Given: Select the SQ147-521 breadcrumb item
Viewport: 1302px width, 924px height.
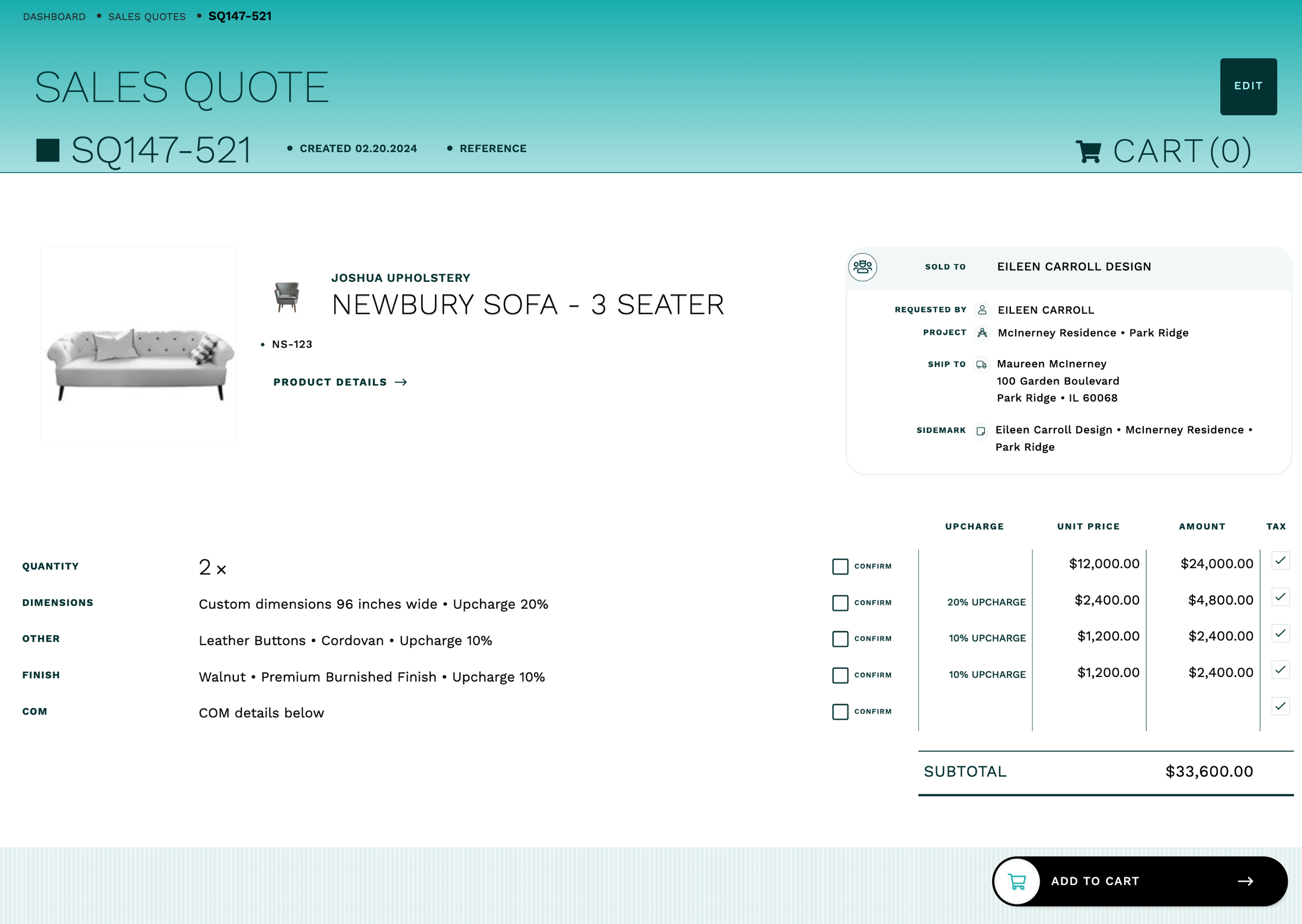Looking at the screenshot, I should tap(239, 16).
